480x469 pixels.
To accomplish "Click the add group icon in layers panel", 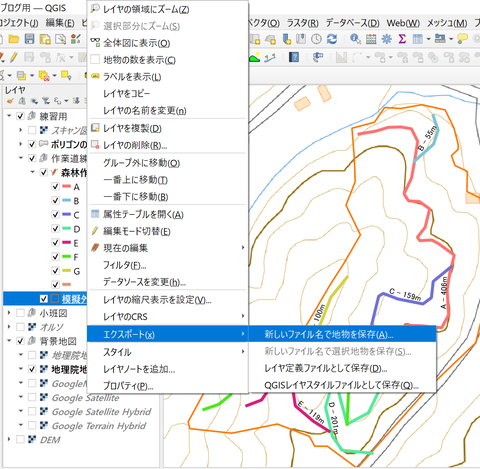I will click(22, 101).
